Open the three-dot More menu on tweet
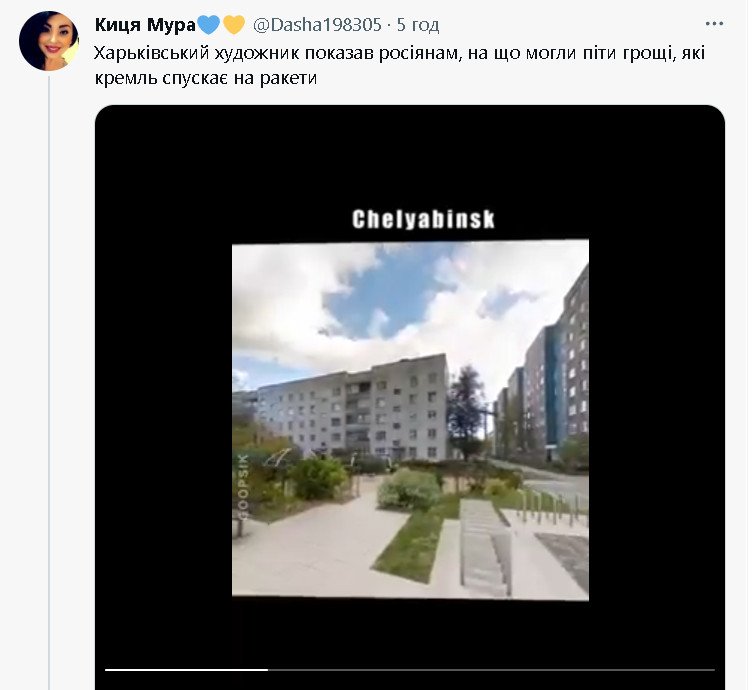755x690 pixels. coord(714,24)
